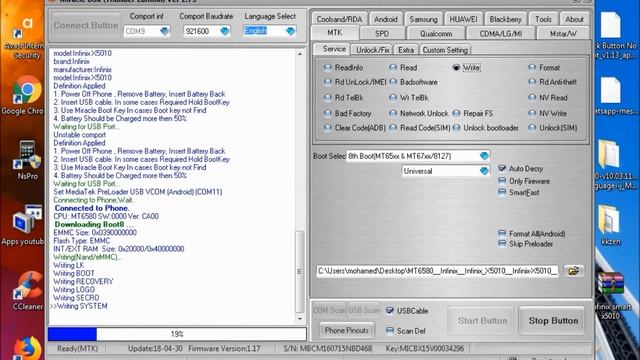Expand the Comport Baudrate 921600 dropdown

(x=224, y=31)
